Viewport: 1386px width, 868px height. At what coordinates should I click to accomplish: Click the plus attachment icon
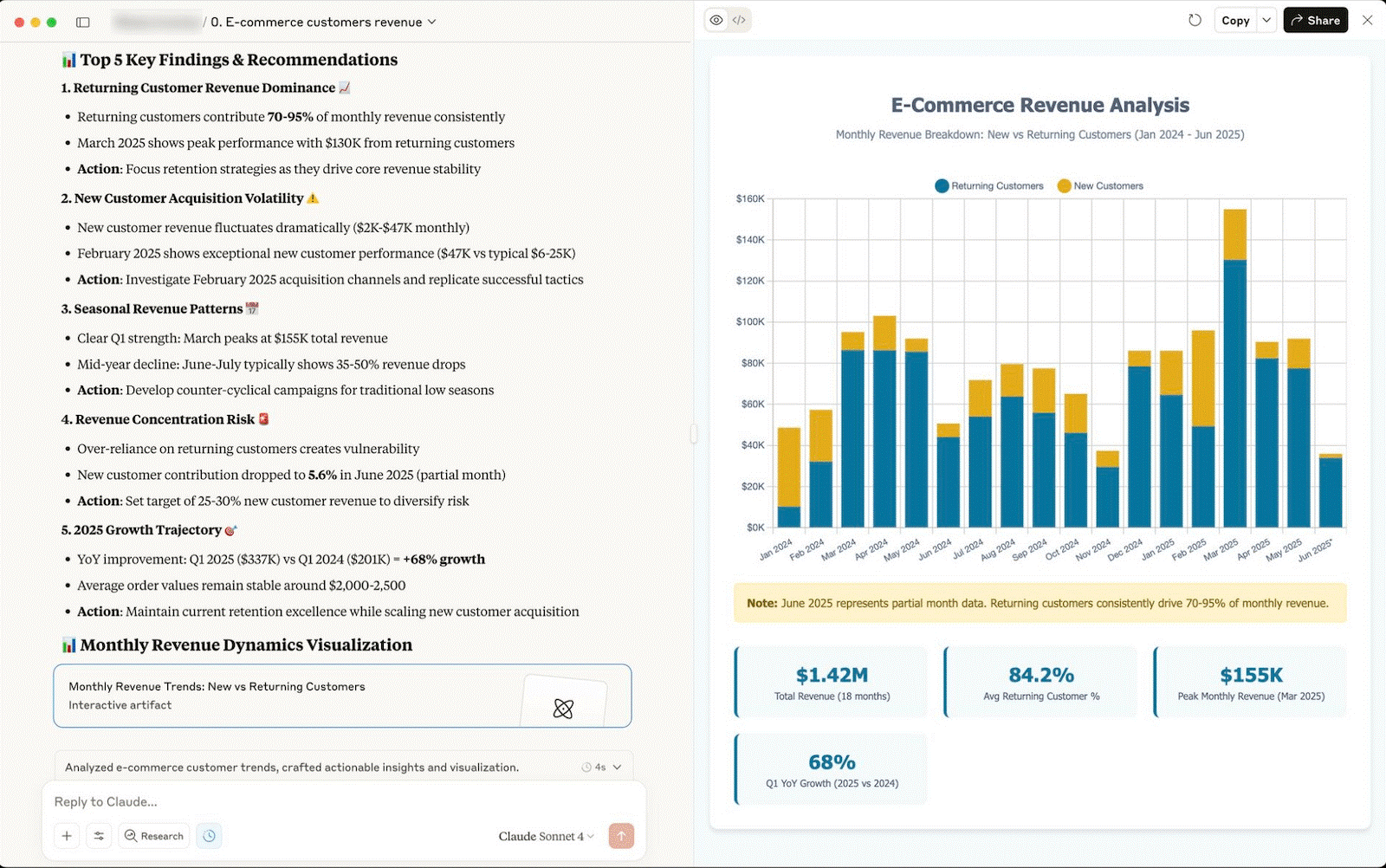pos(67,836)
